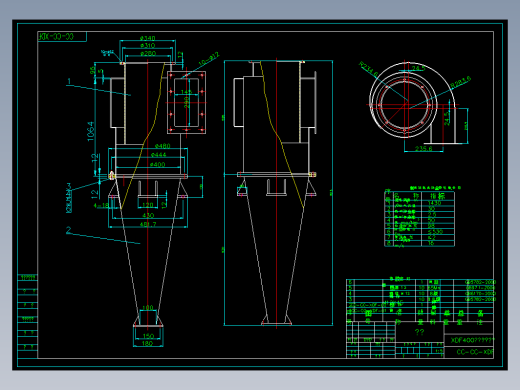520x390 pixels.
Task: Select part balloon number 1
Action: click(69, 81)
